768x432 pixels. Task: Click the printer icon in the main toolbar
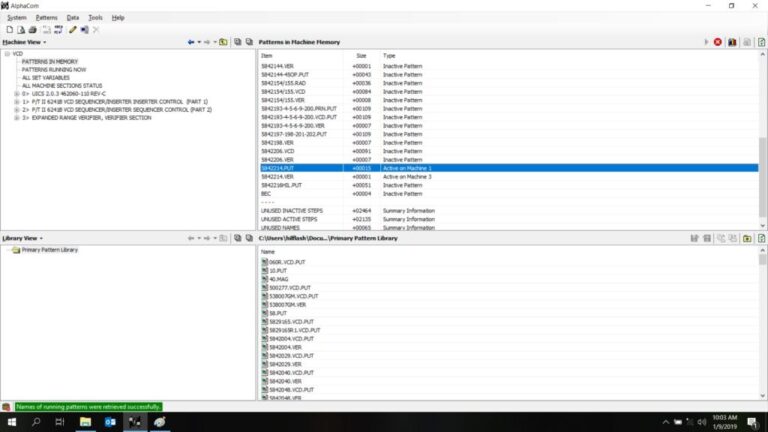coord(32,30)
